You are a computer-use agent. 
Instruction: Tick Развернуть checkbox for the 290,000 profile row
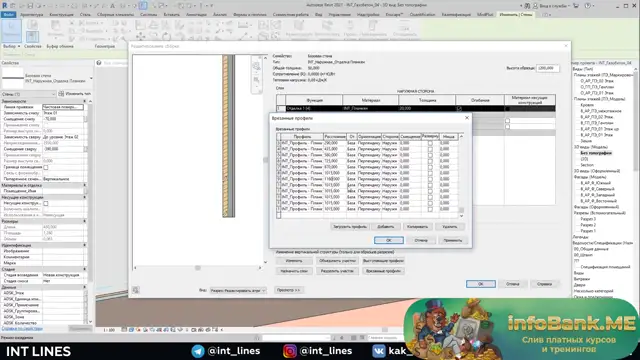click(x=430, y=143)
